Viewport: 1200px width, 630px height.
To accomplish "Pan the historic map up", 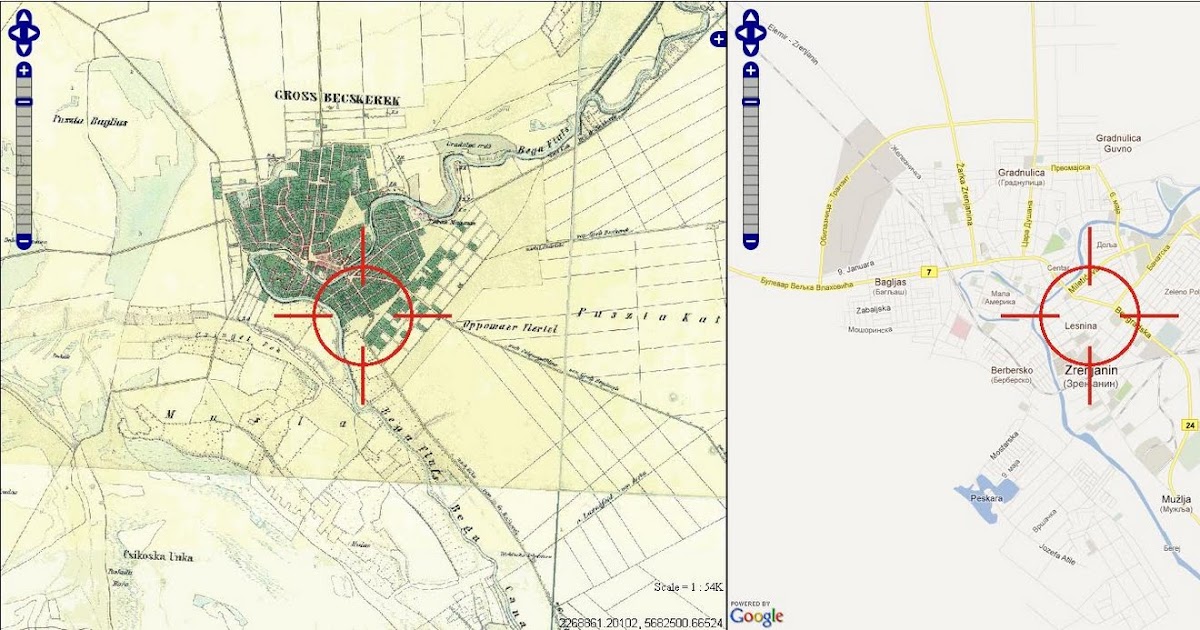I will click(x=24, y=18).
